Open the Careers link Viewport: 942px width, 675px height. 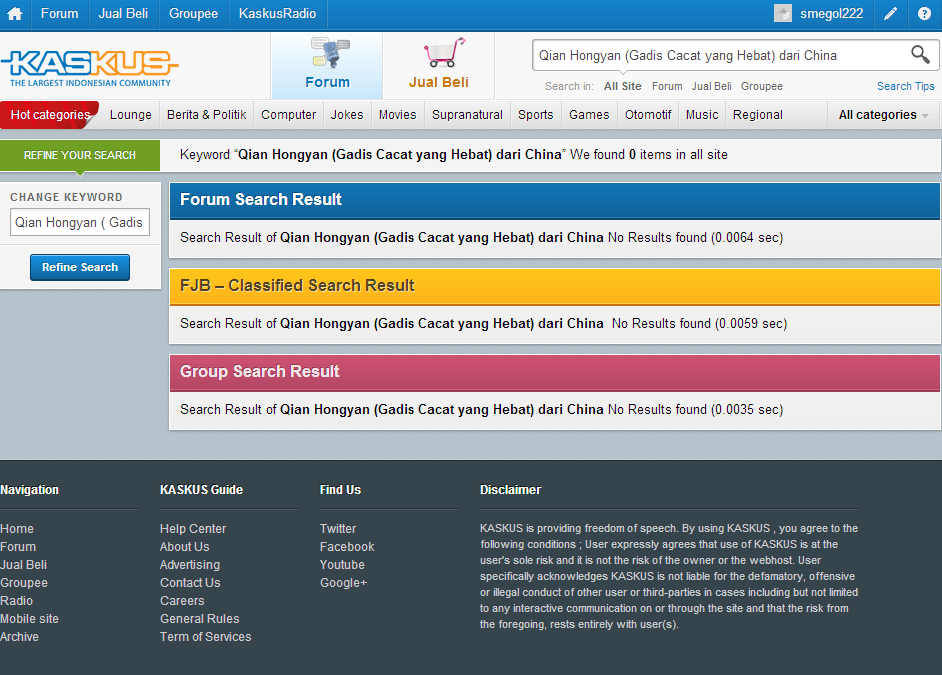182,601
